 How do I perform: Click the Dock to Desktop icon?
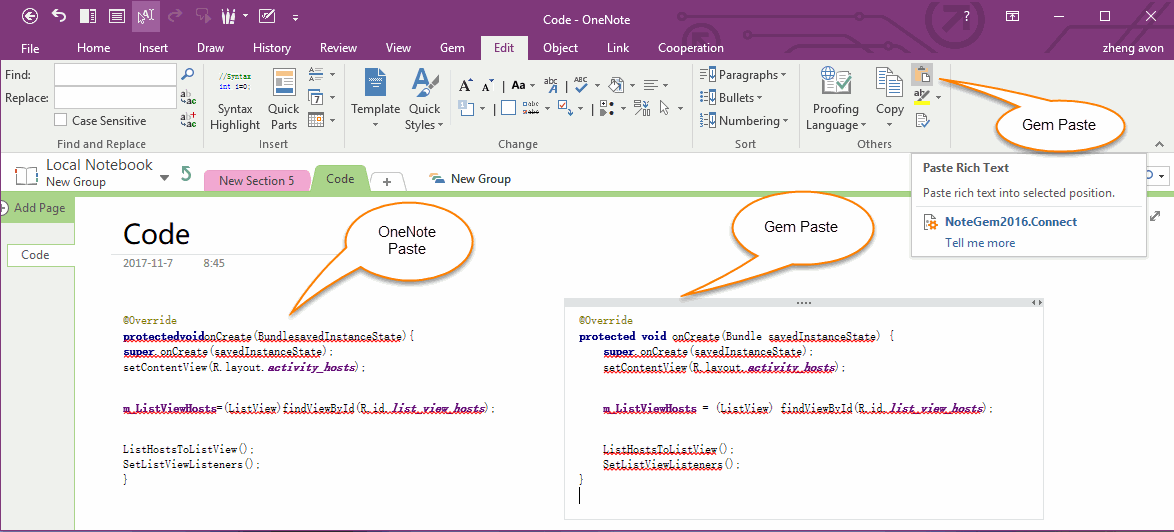click(x=88, y=16)
